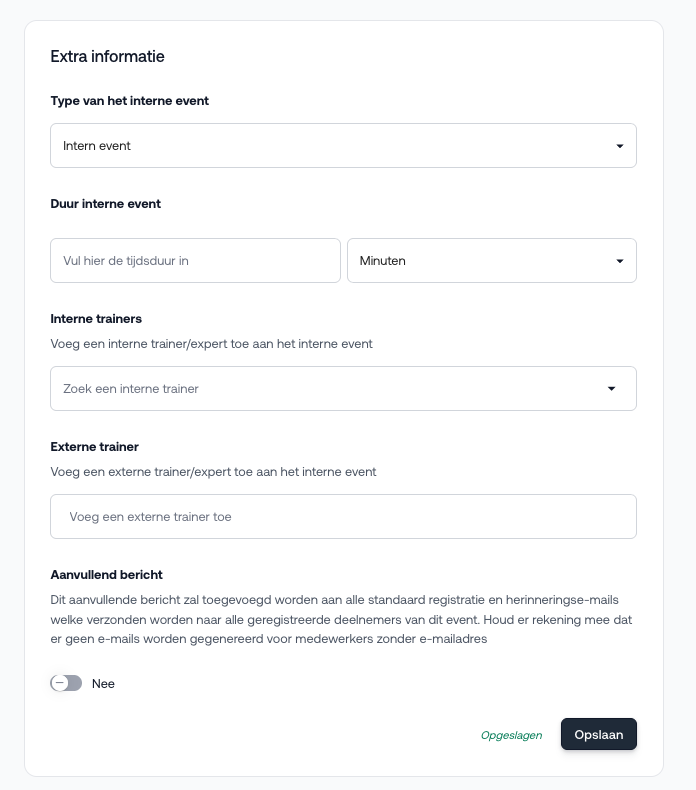696x790 pixels.
Task: Click the "Nee" label beside the switch
Action: tap(103, 684)
